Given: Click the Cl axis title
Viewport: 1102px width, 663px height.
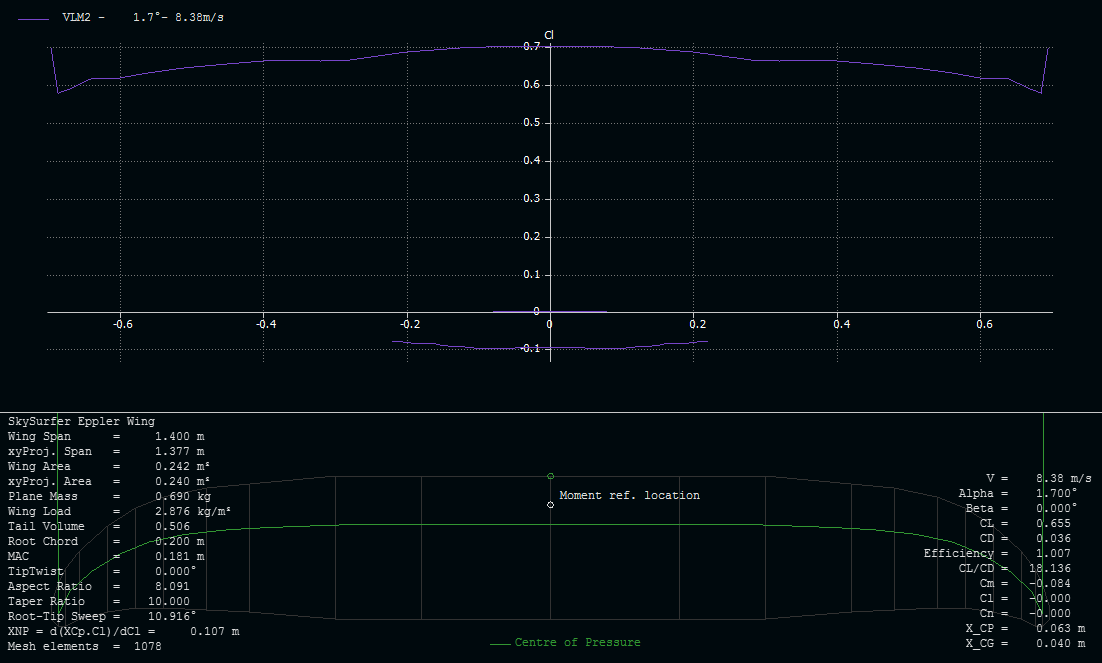Looking at the screenshot, I should pos(549,35).
